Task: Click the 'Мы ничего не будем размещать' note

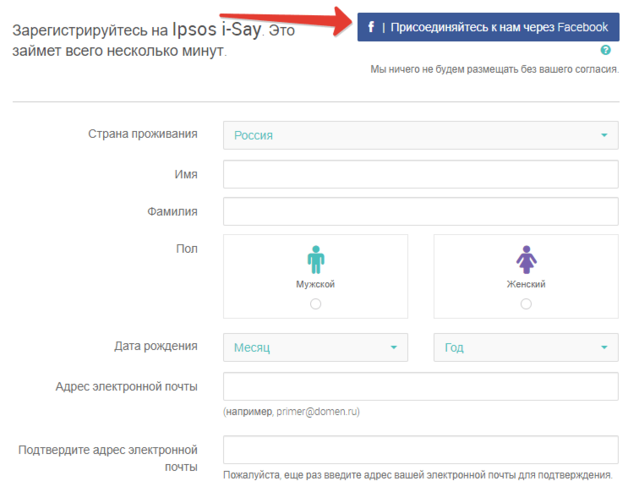Action: pyautogui.click(x=495, y=69)
